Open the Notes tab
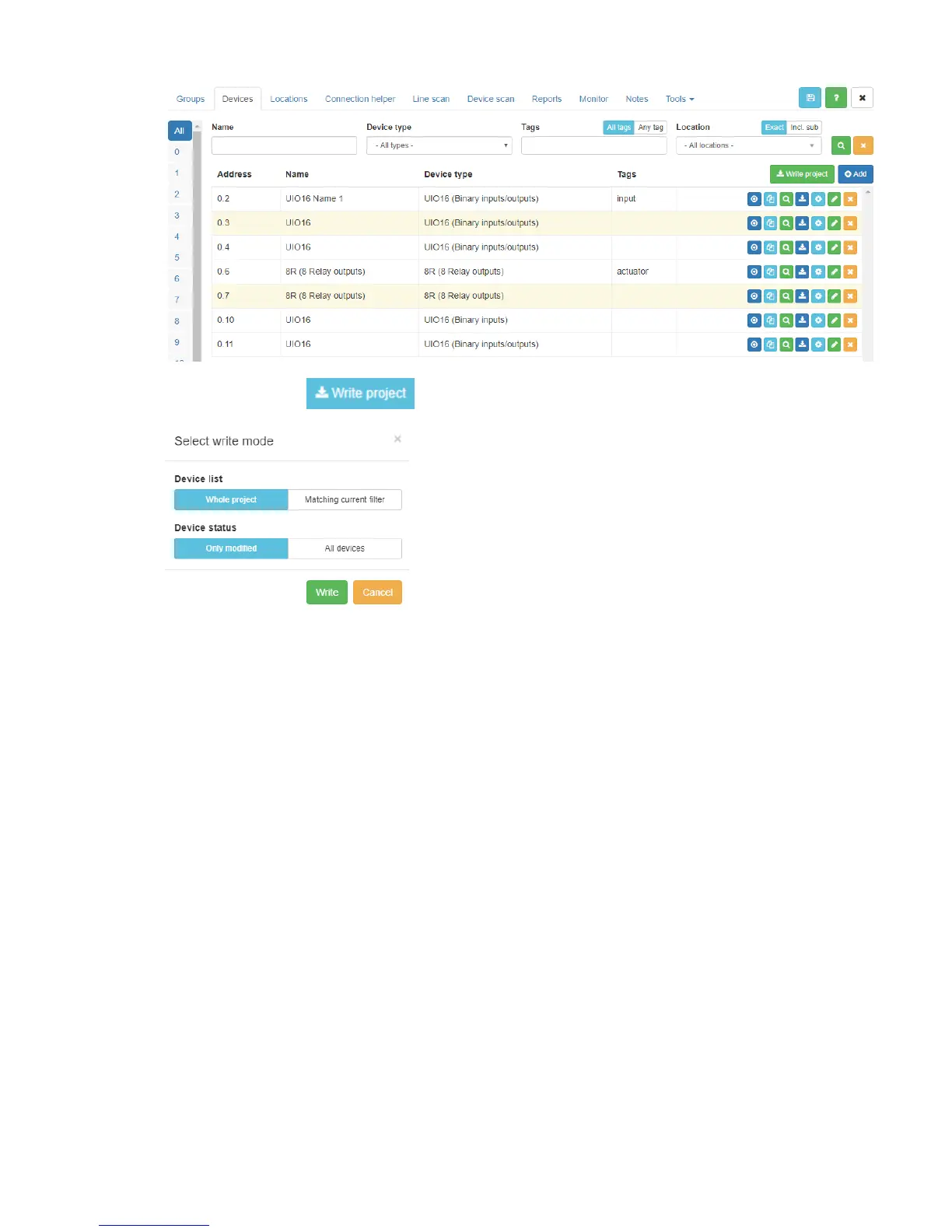 pyautogui.click(x=637, y=99)
